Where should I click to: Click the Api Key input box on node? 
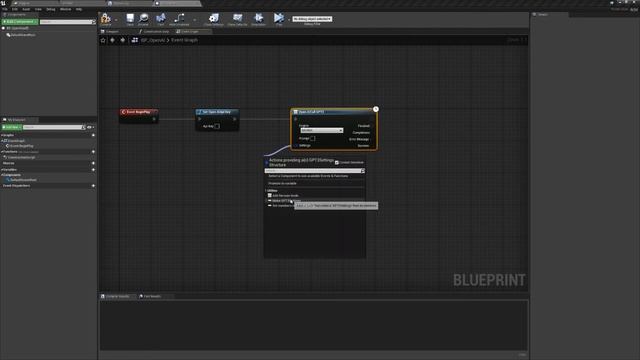[x=217, y=126]
